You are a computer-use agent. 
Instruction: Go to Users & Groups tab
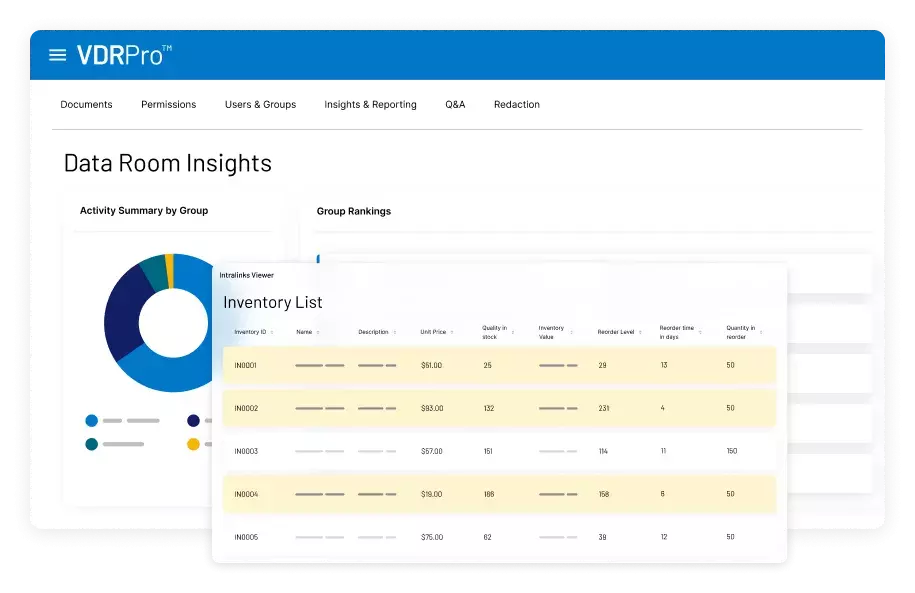260,105
